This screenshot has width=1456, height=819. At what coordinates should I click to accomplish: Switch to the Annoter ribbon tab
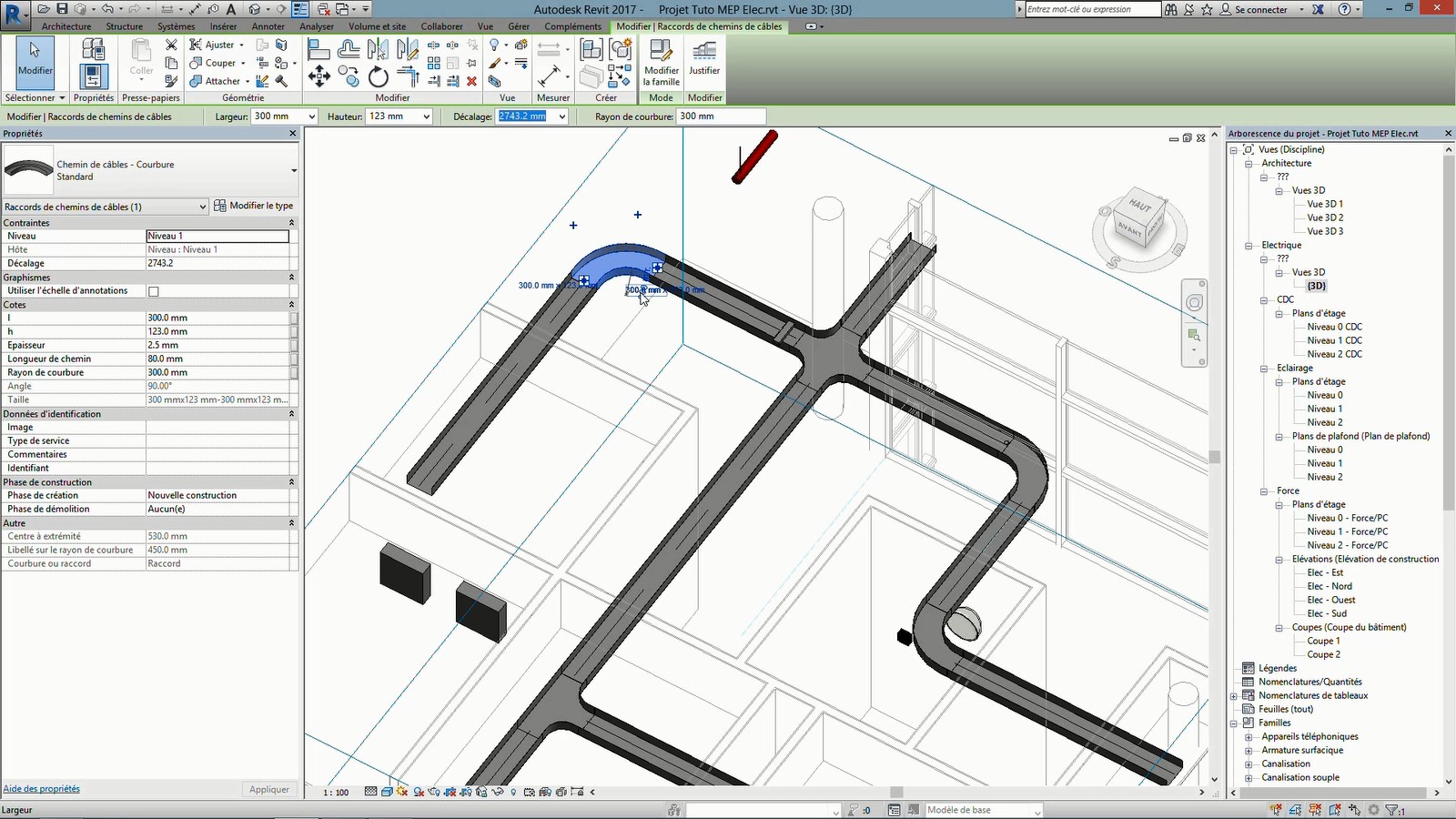pyautogui.click(x=268, y=26)
